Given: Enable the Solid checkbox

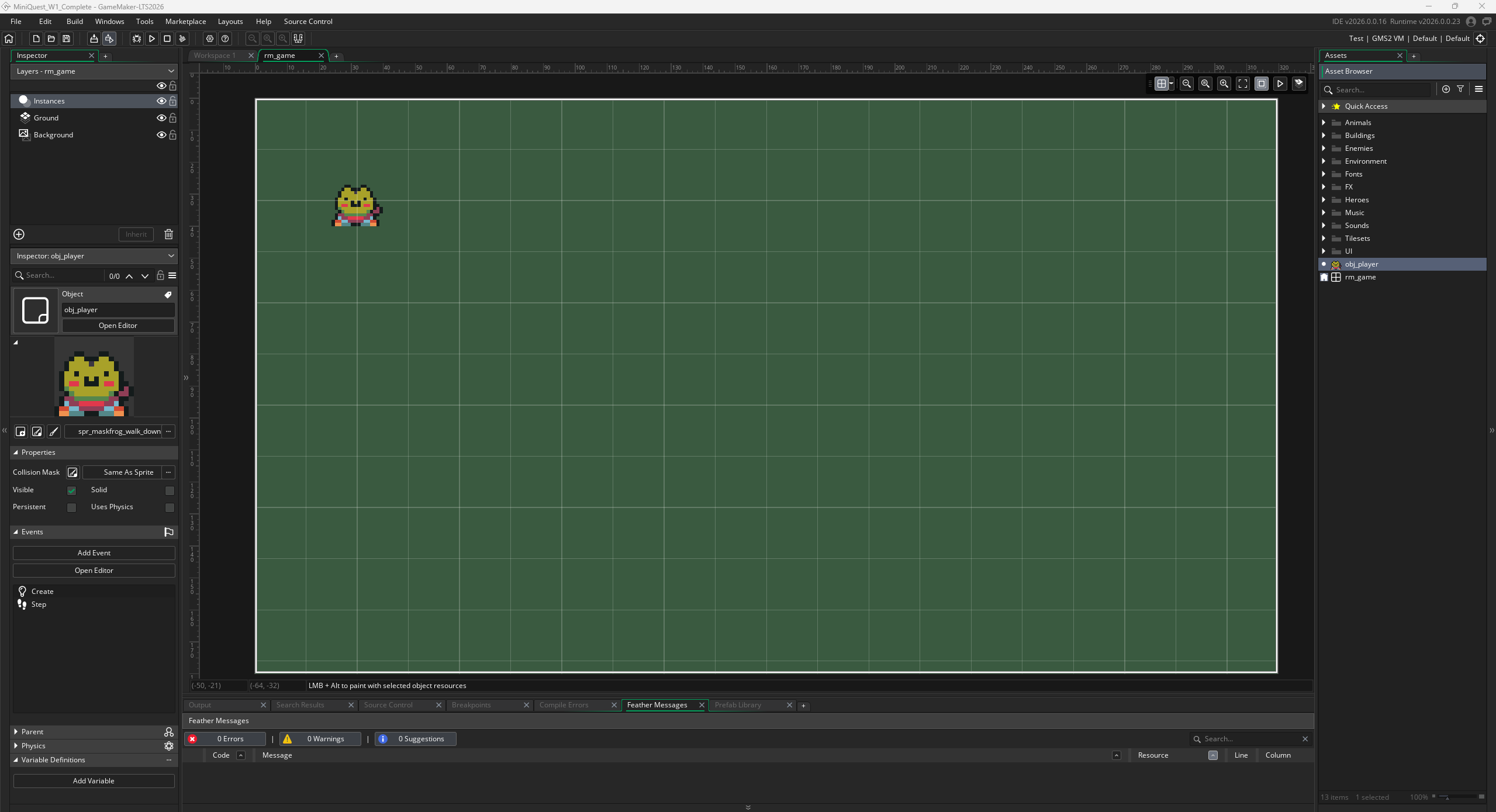Looking at the screenshot, I should point(170,490).
